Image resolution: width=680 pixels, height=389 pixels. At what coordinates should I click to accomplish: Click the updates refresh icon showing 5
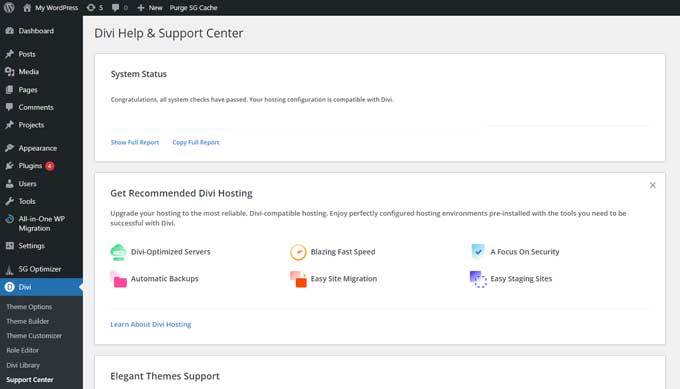pos(91,7)
